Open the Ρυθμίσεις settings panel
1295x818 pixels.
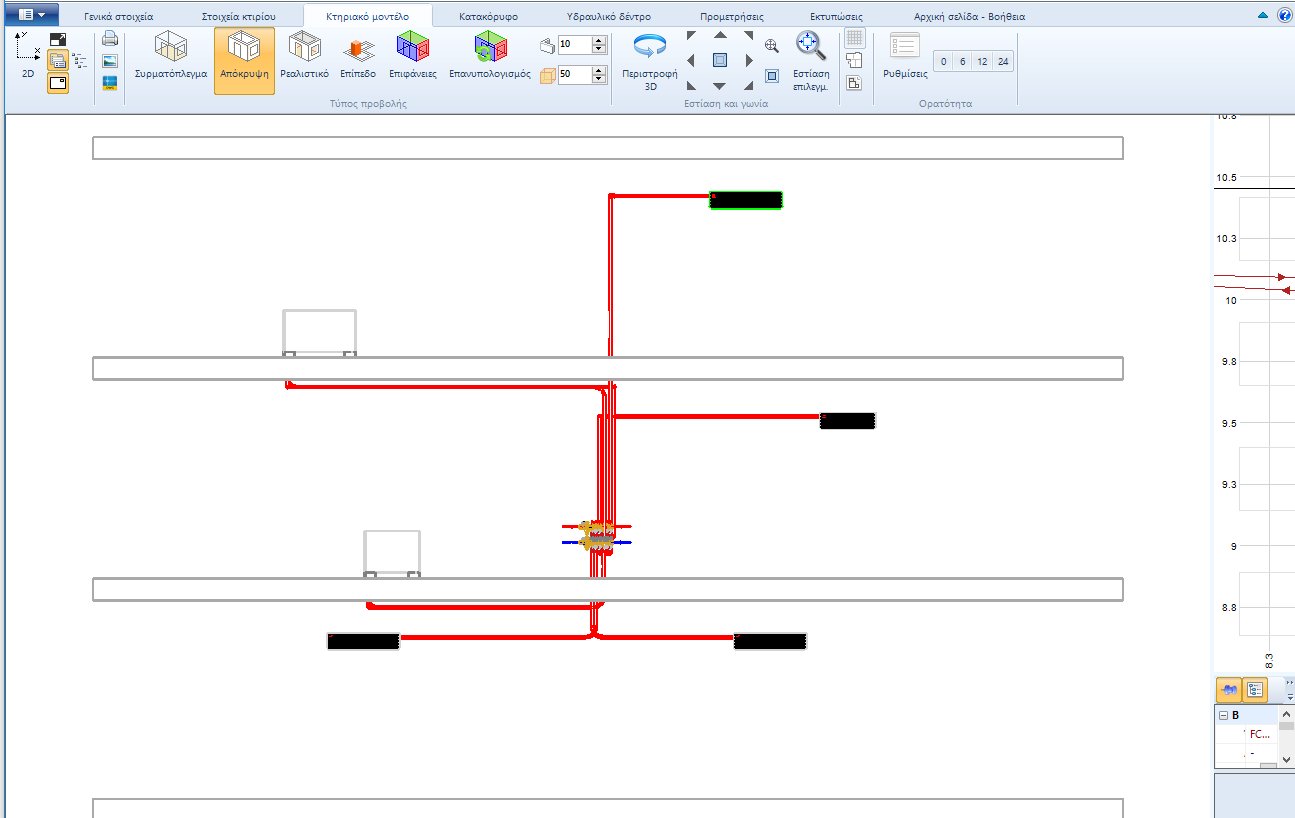[902, 57]
